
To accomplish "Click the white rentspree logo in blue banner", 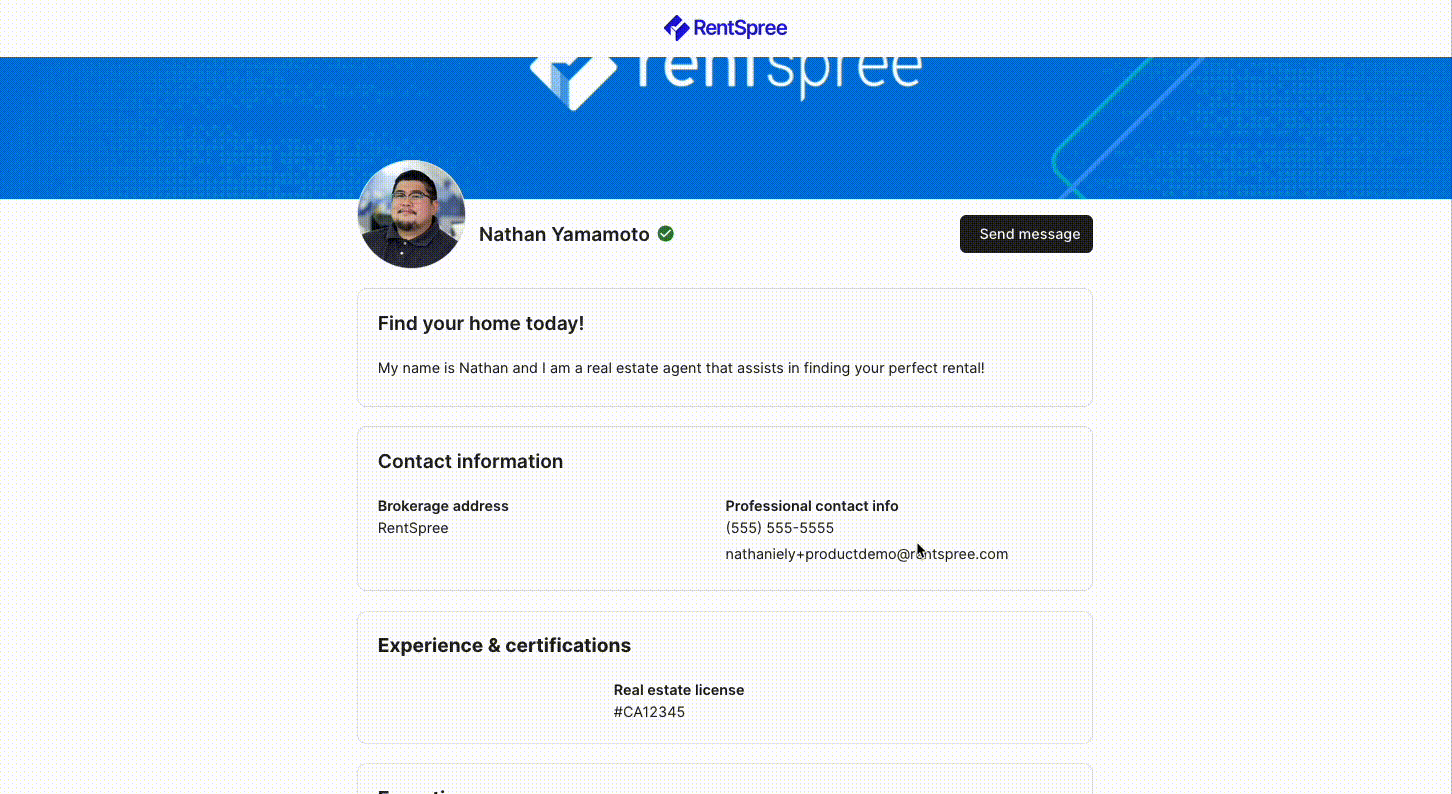I will pos(725,78).
